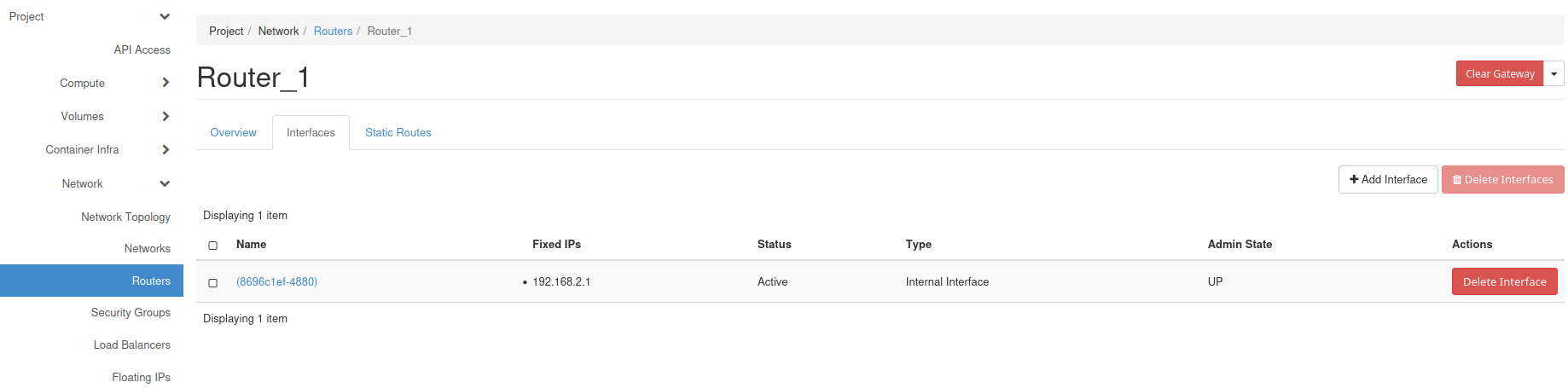
Task: Click the Delete Interfaces button
Action: point(1502,180)
